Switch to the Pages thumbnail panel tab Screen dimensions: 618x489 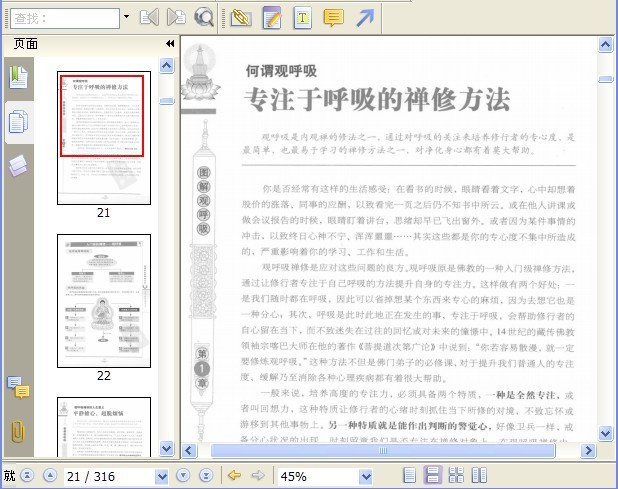tap(18, 122)
